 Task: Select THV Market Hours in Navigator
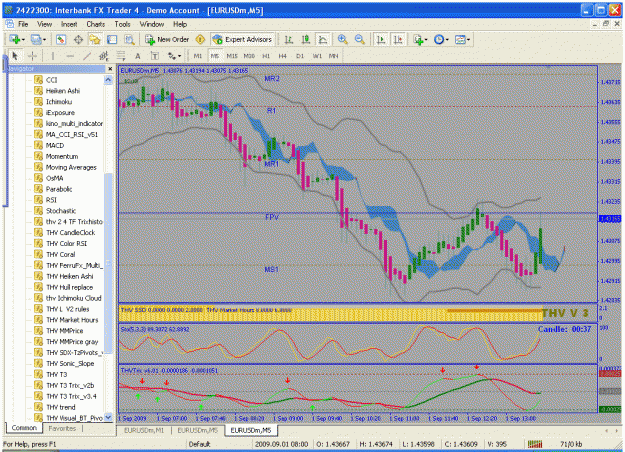(x=72, y=320)
